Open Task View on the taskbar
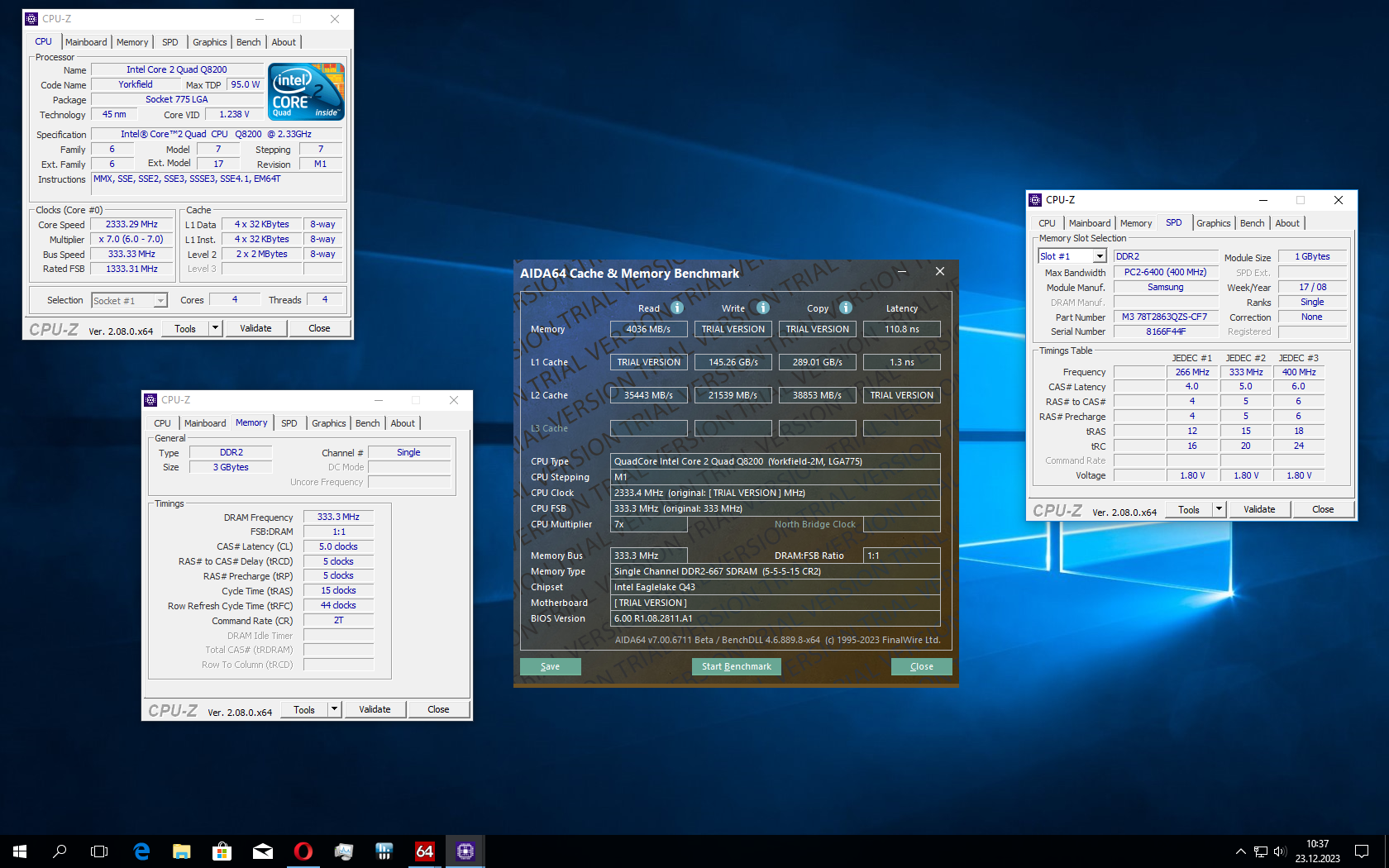Viewport: 1389px width, 868px height. pyautogui.click(x=99, y=851)
